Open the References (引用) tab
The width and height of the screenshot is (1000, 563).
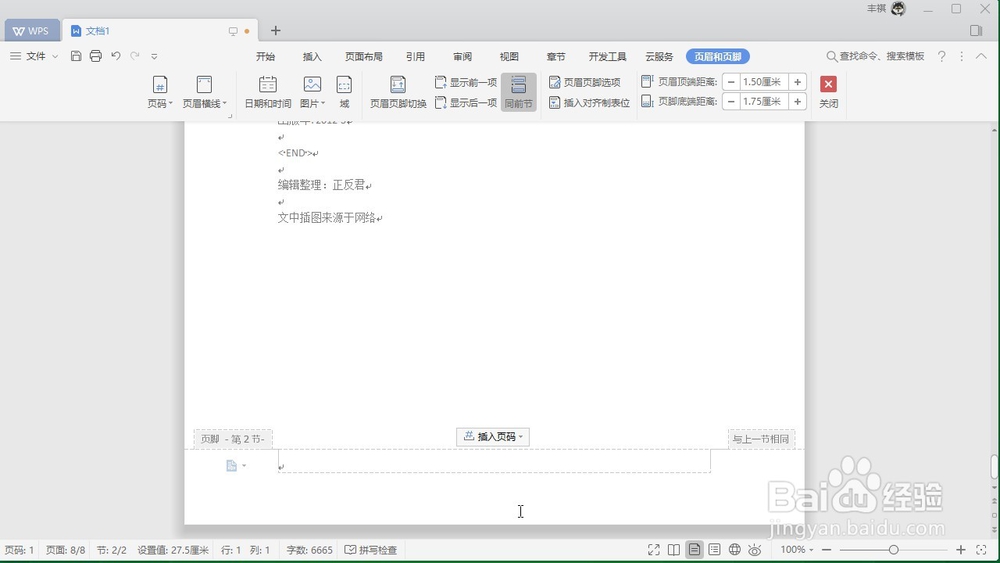[415, 57]
